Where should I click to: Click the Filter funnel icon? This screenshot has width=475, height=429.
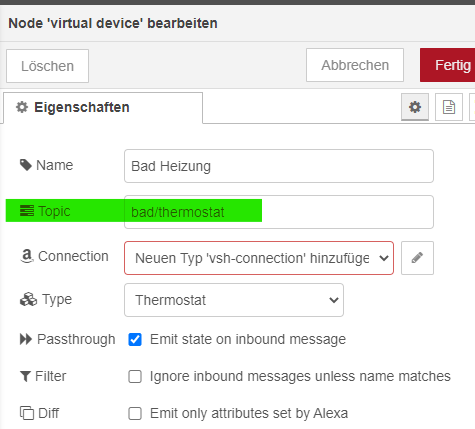pos(26,376)
